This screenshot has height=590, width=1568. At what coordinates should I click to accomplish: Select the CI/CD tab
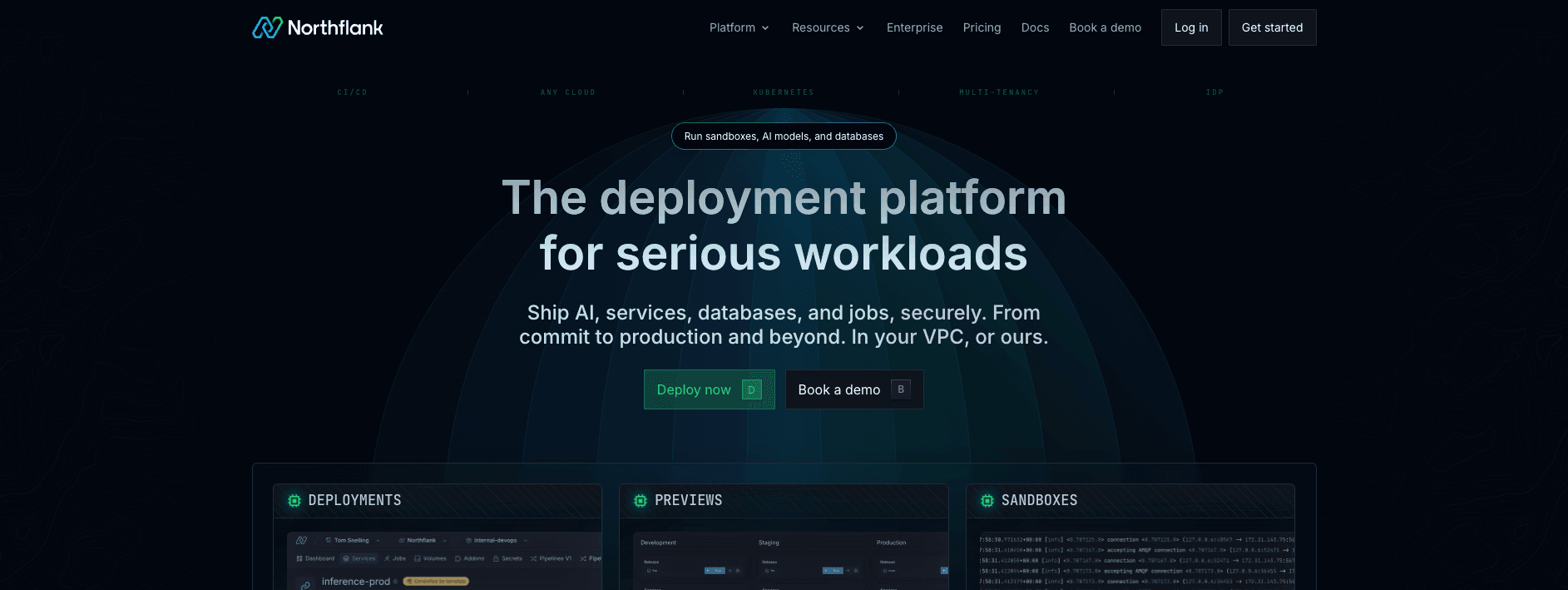(353, 92)
